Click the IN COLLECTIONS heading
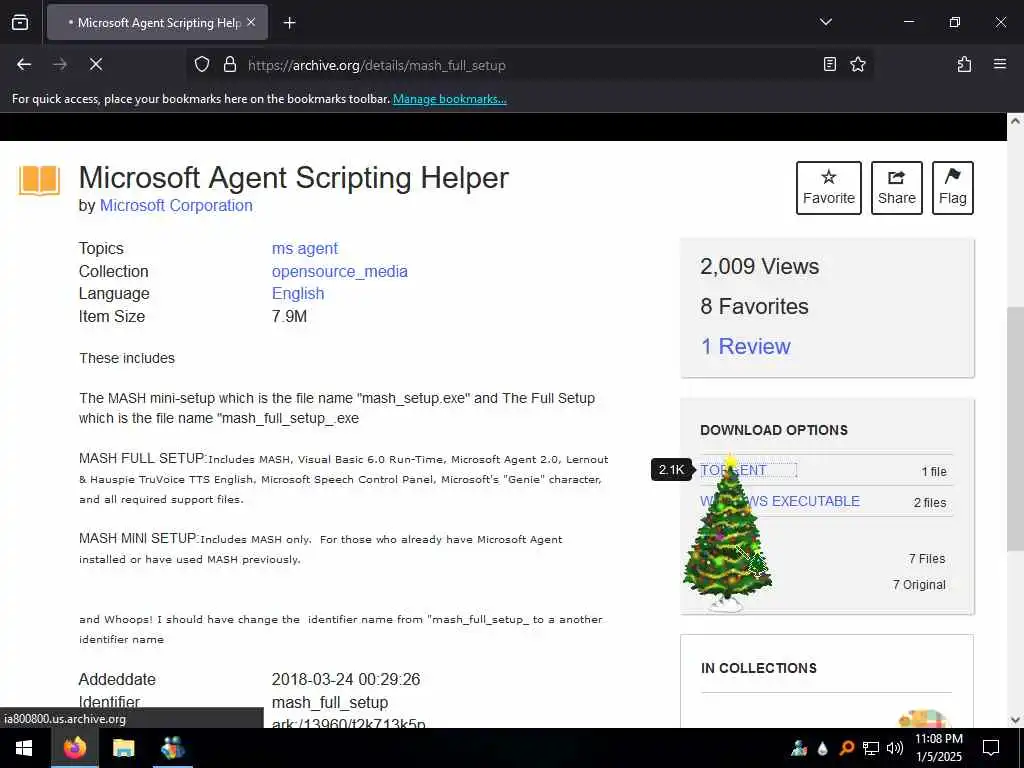This screenshot has height=768, width=1024. click(x=758, y=668)
